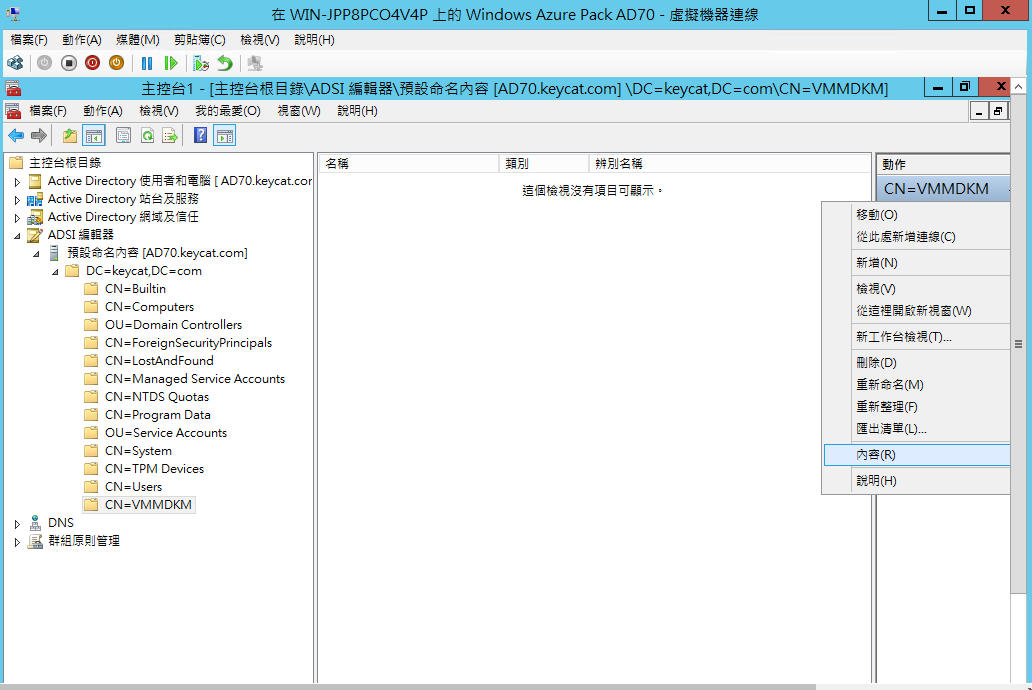Expand Active Directory 使用者和電腦 node
This screenshot has width=1032, height=690.
point(17,182)
